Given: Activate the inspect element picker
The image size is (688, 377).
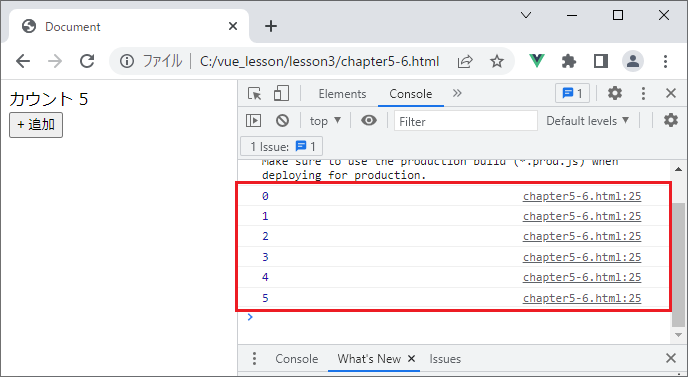Looking at the screenshot, I should point(254,93).
